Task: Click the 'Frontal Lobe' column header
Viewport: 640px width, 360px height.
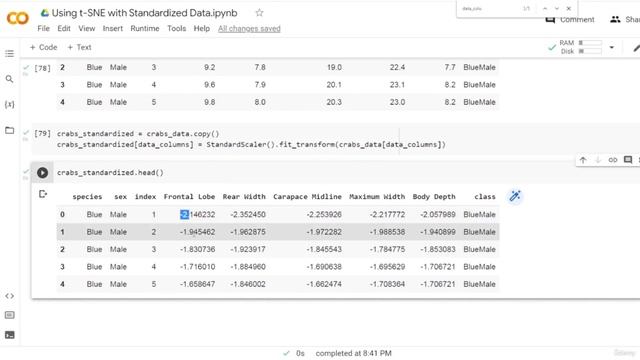Action: tap(189, 197)
